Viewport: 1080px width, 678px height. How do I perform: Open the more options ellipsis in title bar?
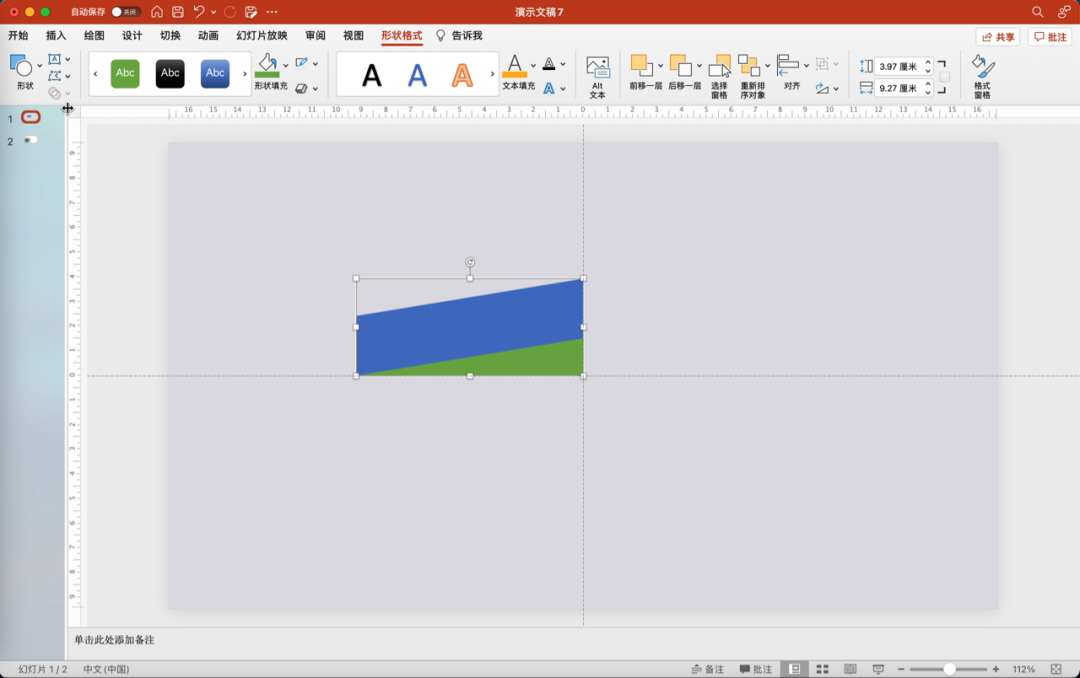[272, 12]
